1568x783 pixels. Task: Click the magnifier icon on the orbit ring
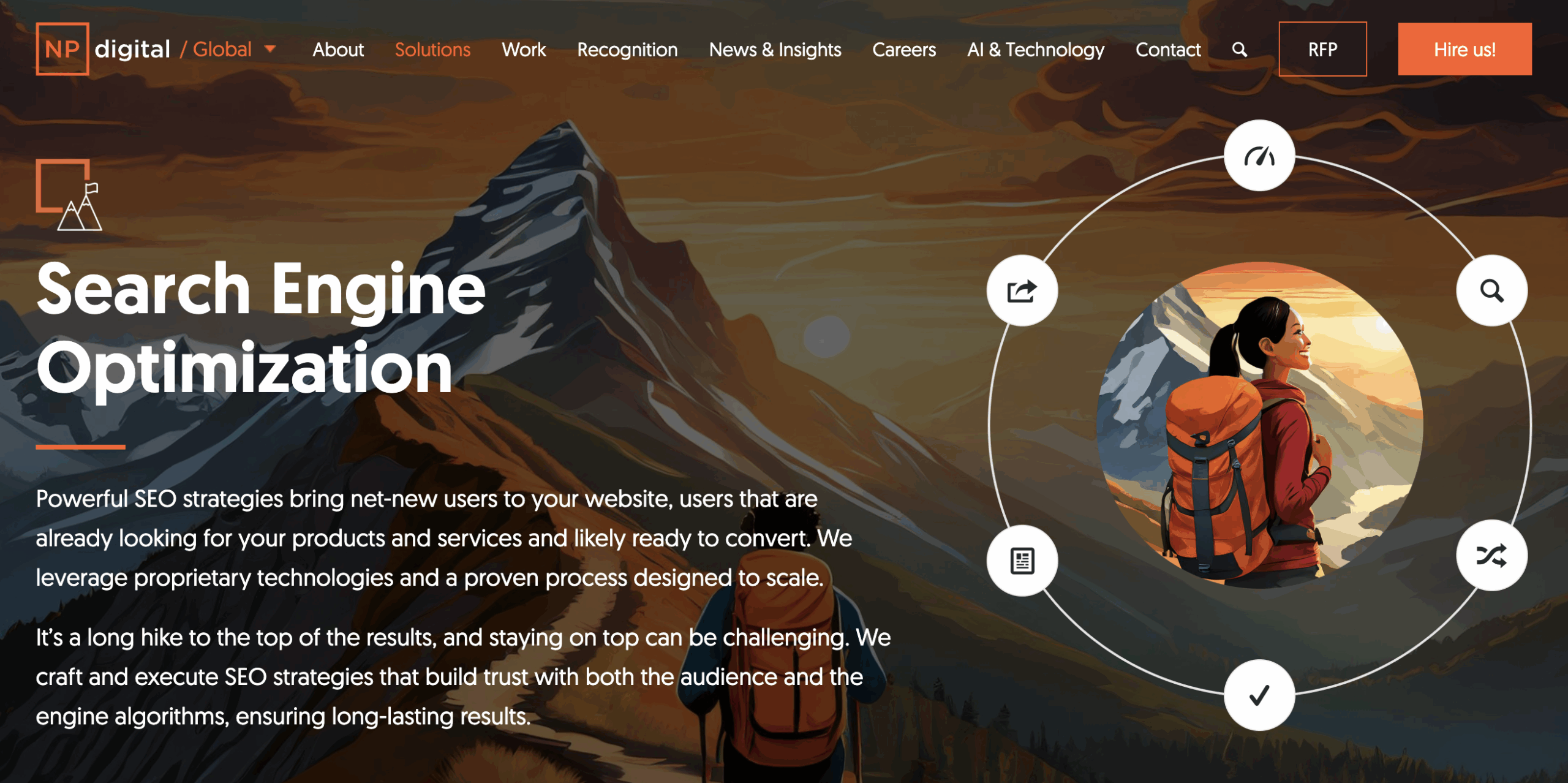click(1491, 290)
